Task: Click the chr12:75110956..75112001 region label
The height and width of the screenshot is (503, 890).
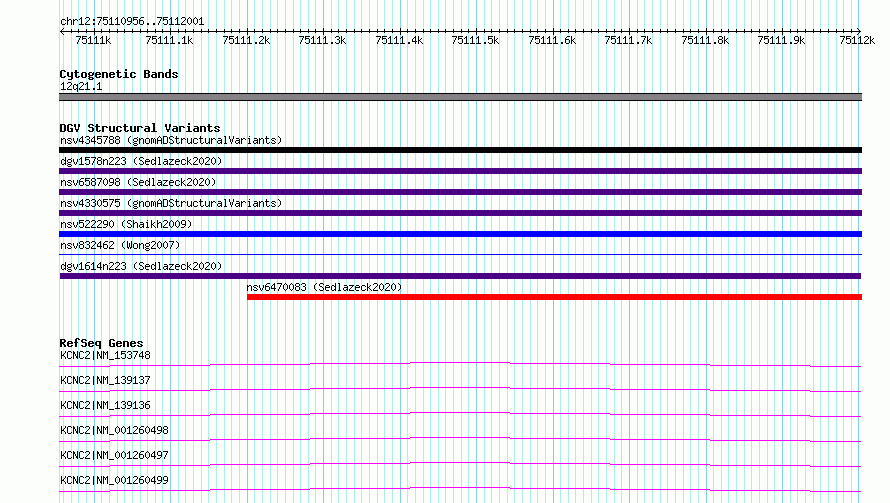Action: 132,21
